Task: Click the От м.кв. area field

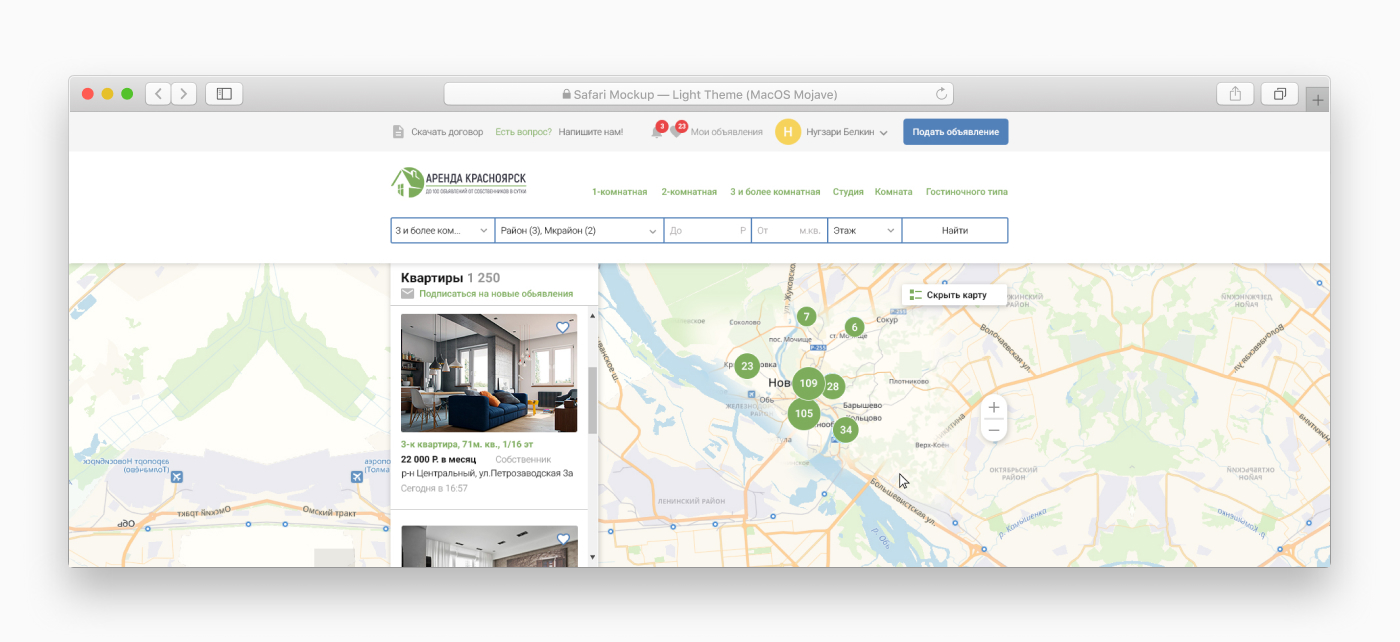Action: click(790, 230)
